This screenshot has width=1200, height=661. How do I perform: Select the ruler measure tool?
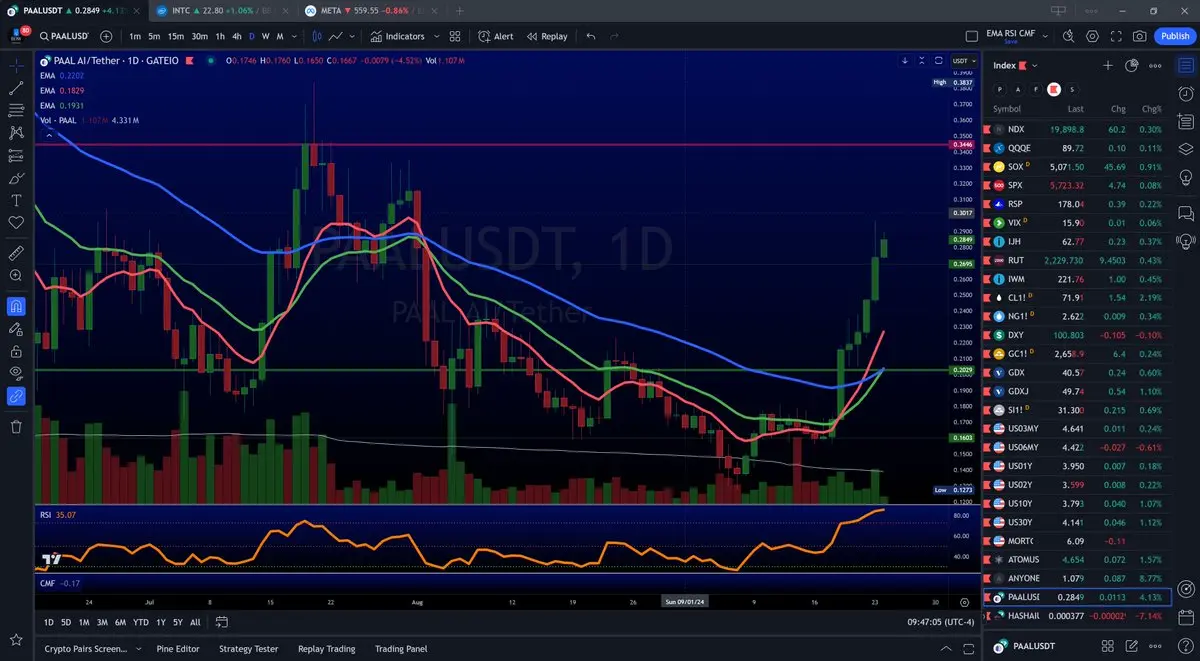(x=16, y=252)
